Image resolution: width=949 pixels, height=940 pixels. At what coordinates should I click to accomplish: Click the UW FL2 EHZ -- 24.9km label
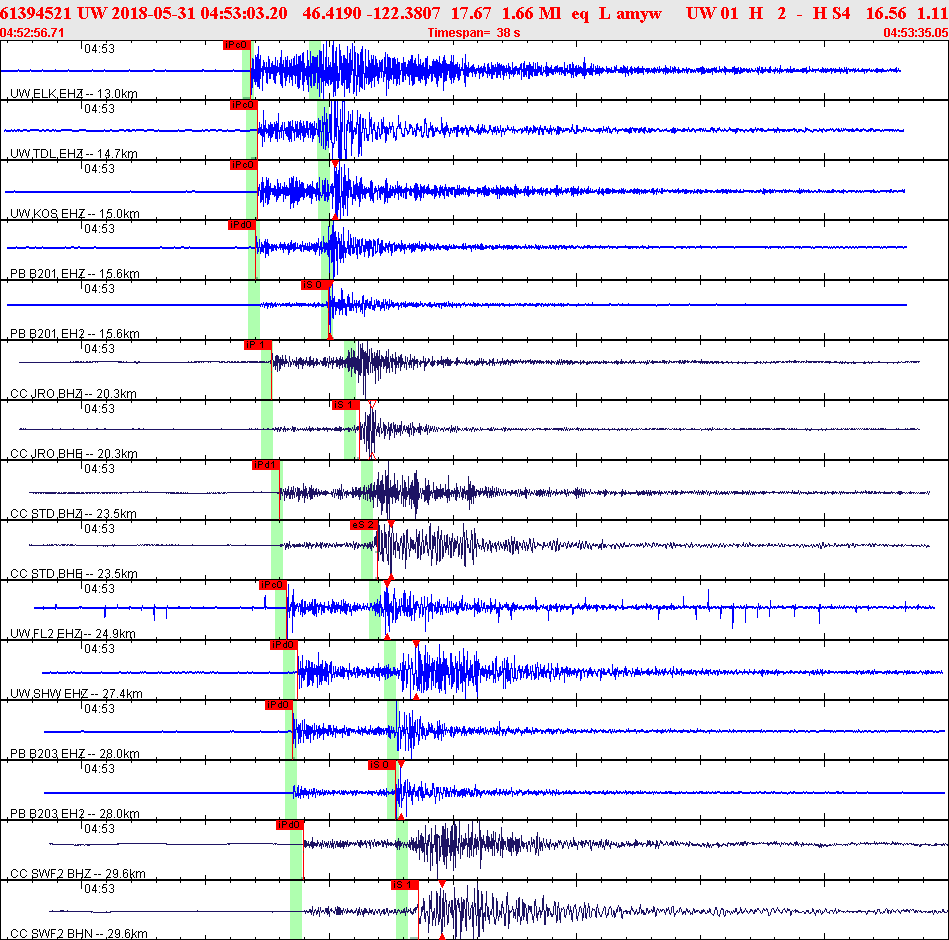pyautogui.click(x=73, y=633)
